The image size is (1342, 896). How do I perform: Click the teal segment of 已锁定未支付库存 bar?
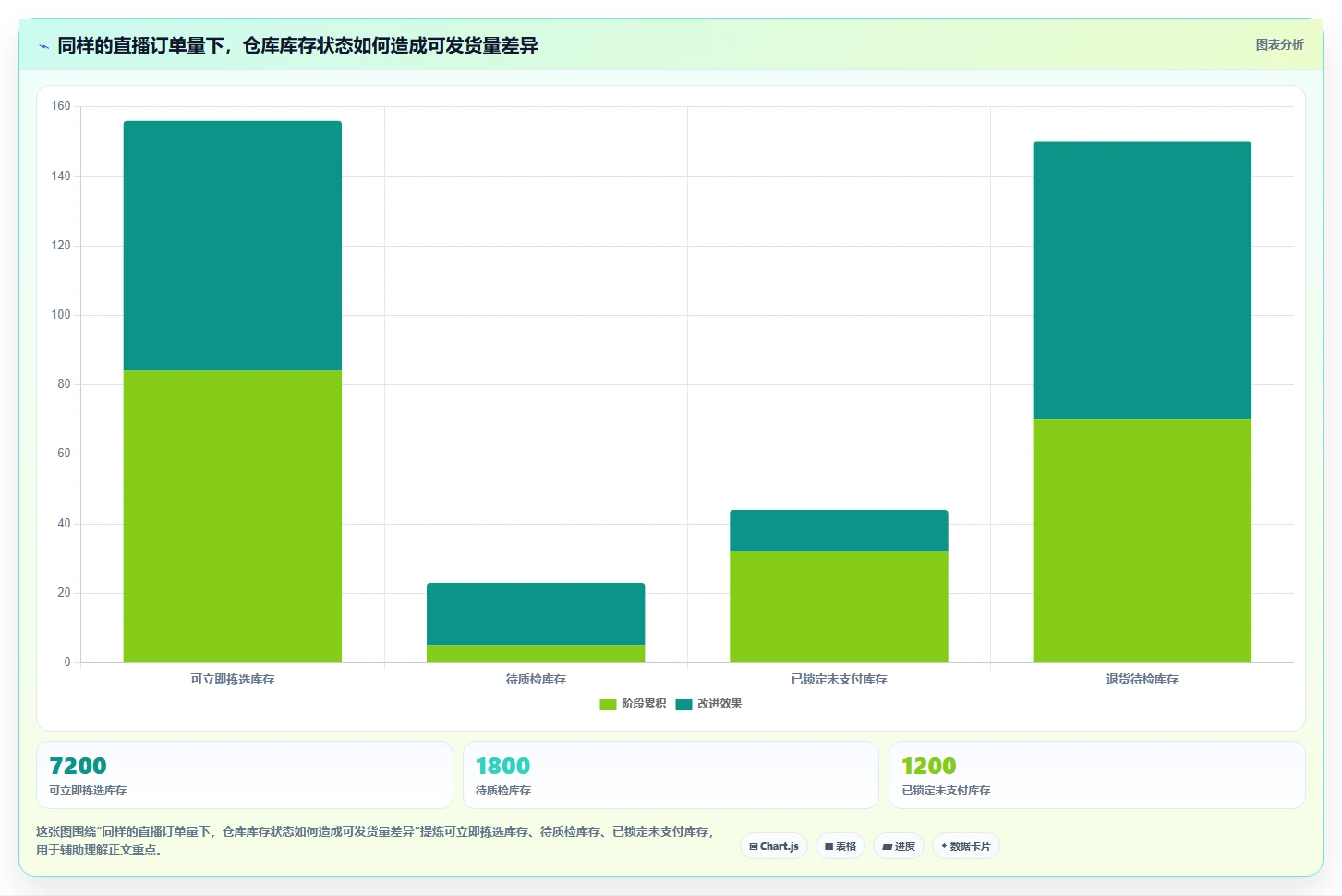(839, 530)
